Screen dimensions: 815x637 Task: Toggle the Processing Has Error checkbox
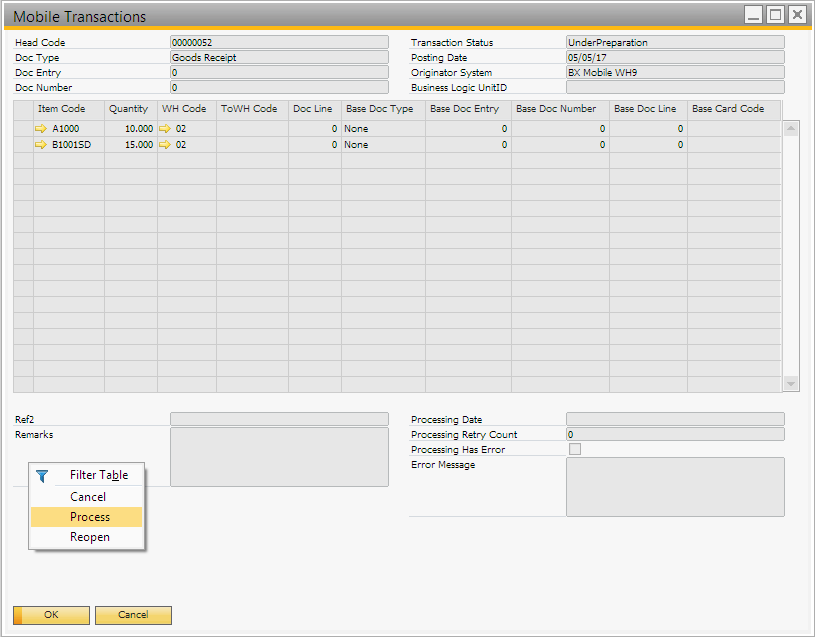(574, 450)
